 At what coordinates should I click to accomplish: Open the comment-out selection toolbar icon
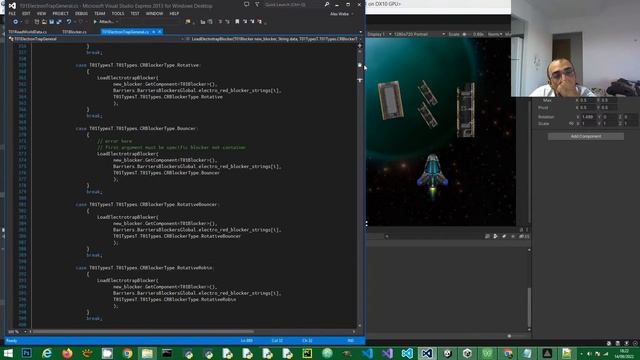(x=220, y=22)
